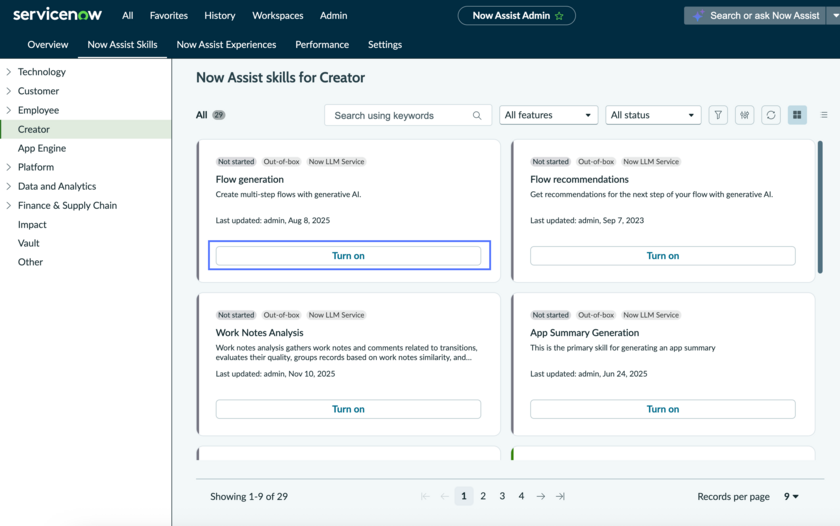Select Creator in the sidebar
The width and height of the screenshot is (840, 526).
click(86, 129)
